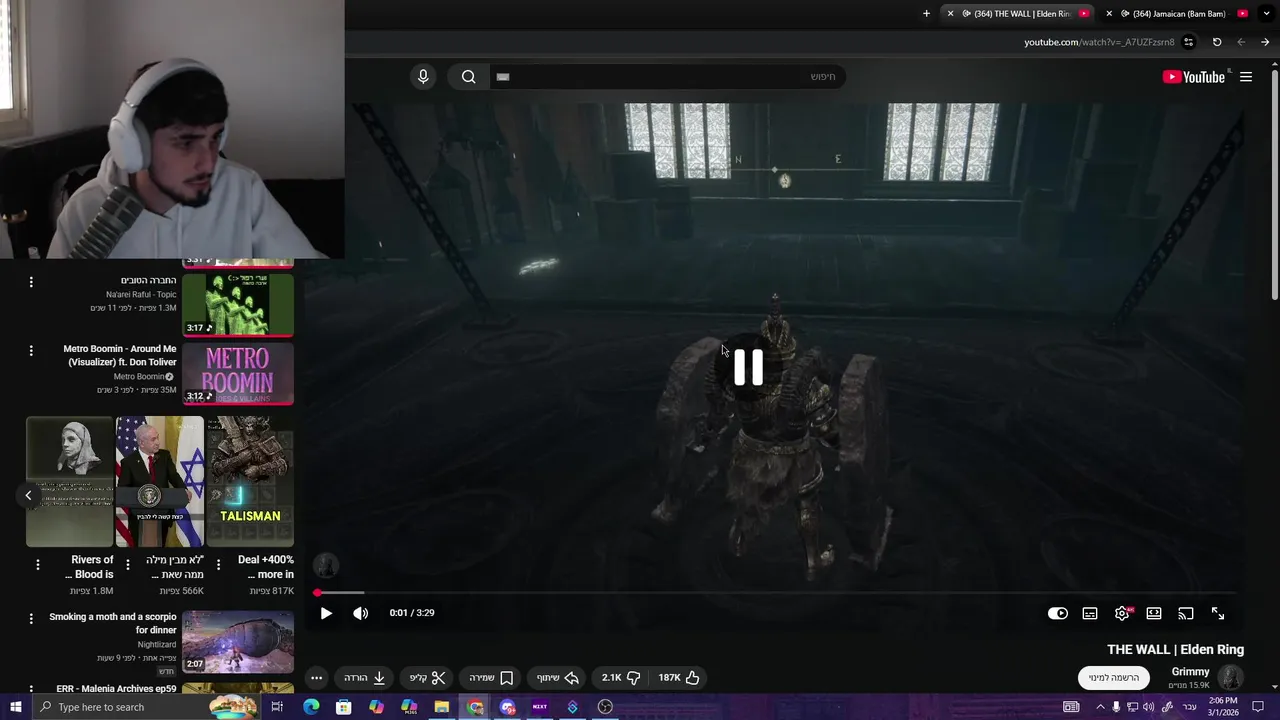Viewport: 1280px width, 720px height.
Task: Open options menu for Metro Boomin video
Action: tap(31, 351)
